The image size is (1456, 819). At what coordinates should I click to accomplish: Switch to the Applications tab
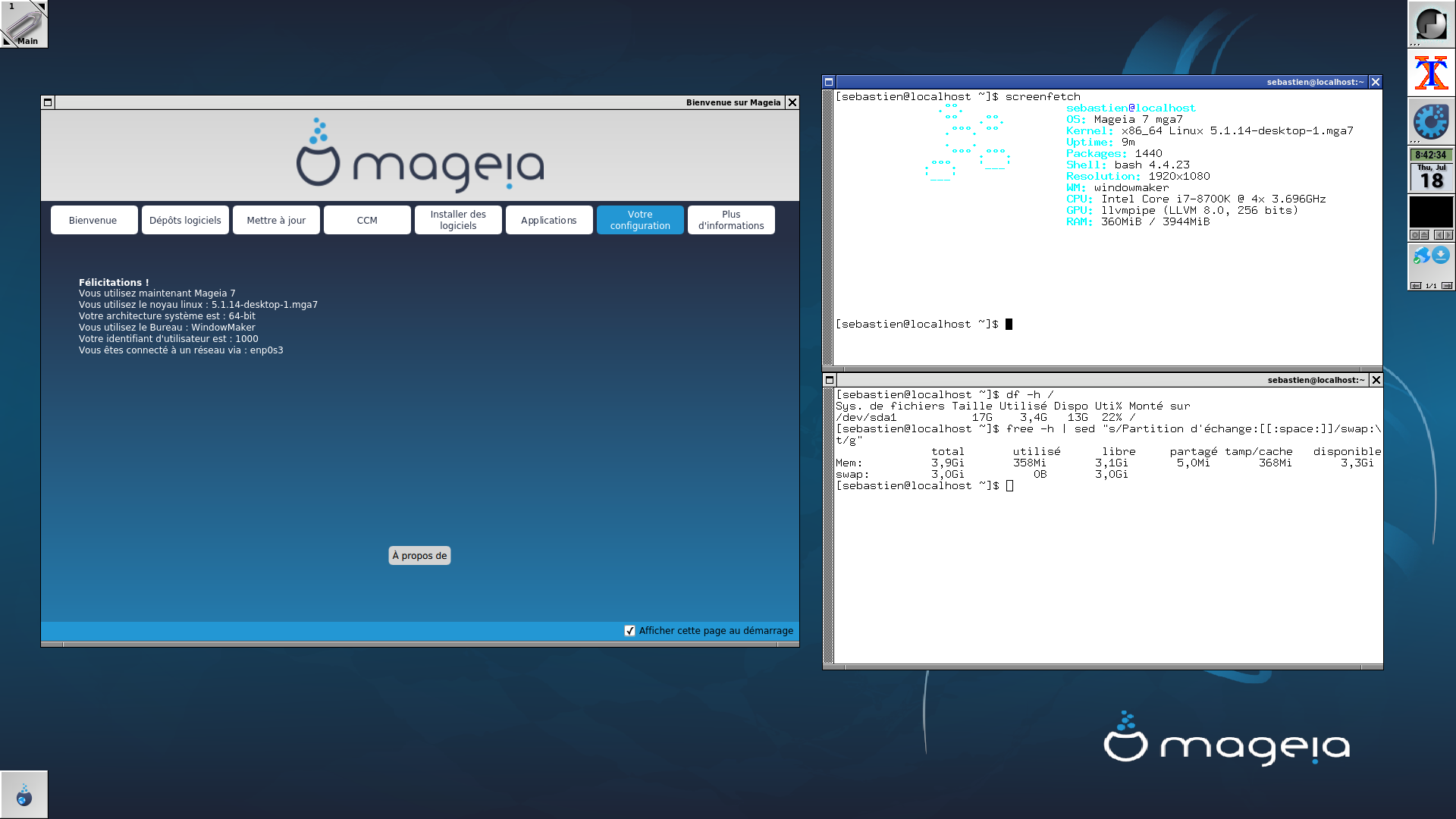[x=549, y=220]
